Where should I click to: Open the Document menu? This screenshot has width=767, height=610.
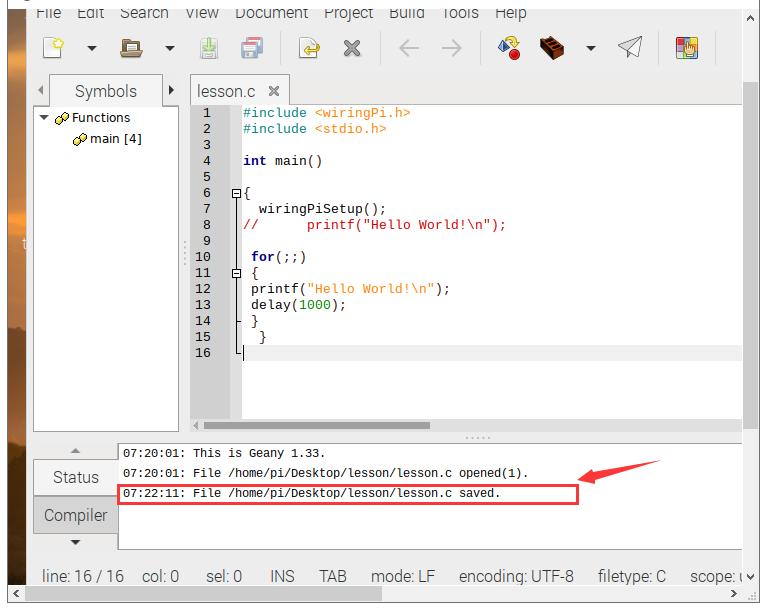point(271,13)
